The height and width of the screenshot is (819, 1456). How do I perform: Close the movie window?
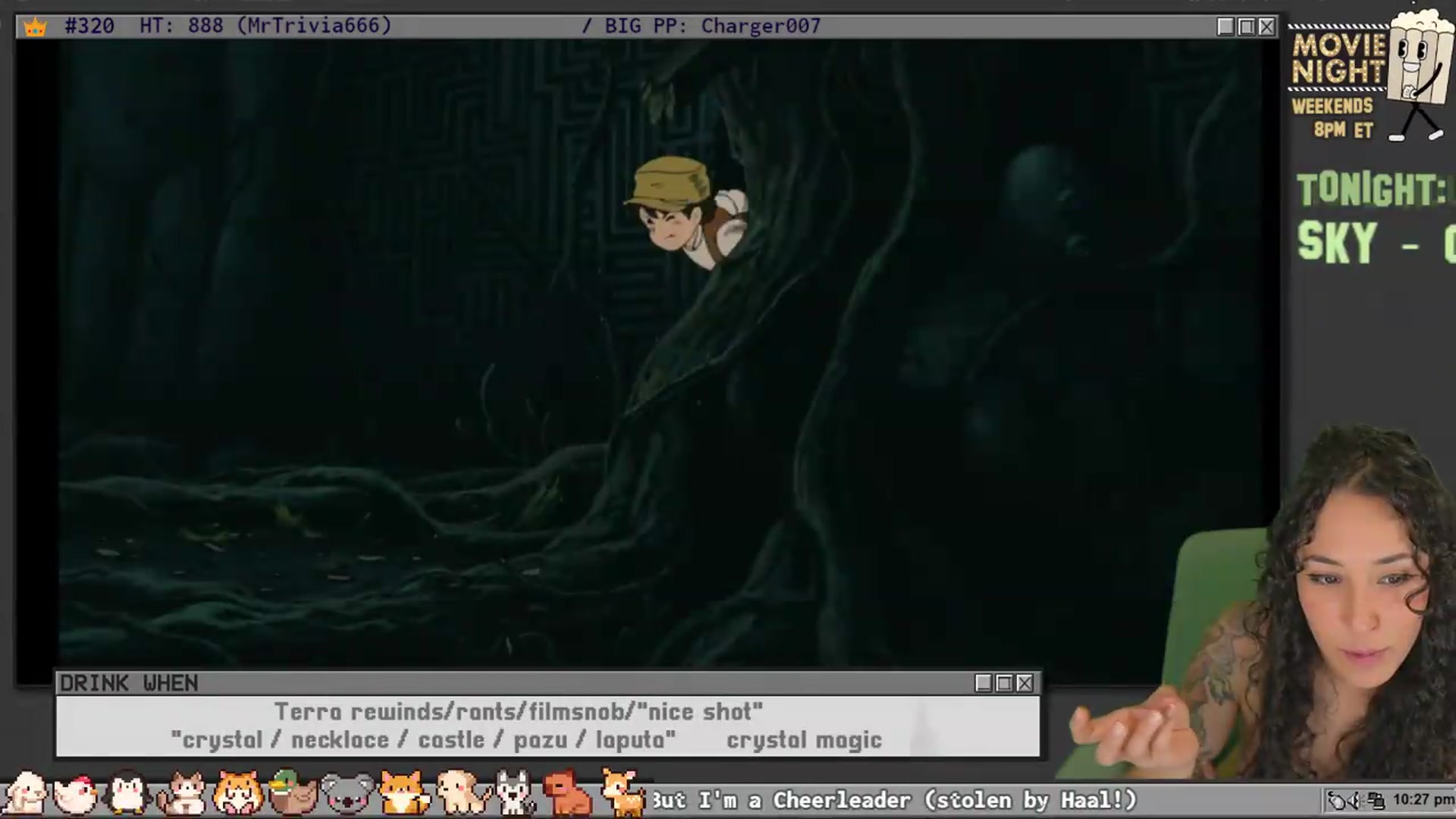(x=1266, y=27)
